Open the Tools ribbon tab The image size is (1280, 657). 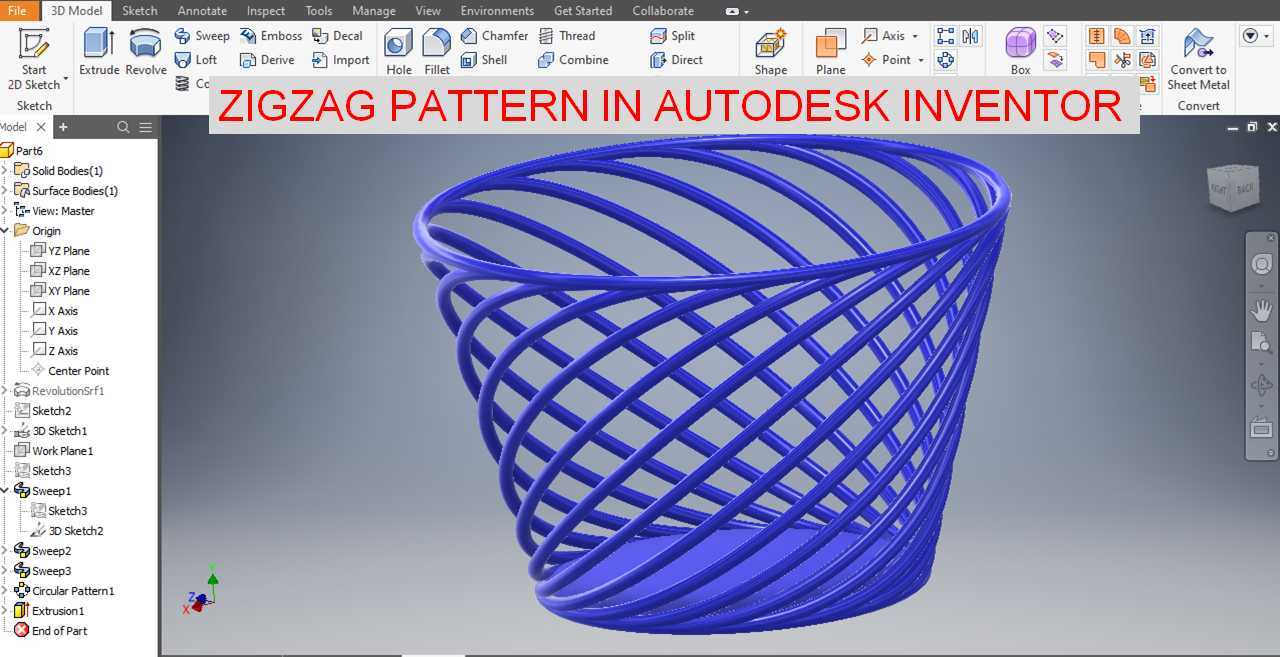point(319,11)
